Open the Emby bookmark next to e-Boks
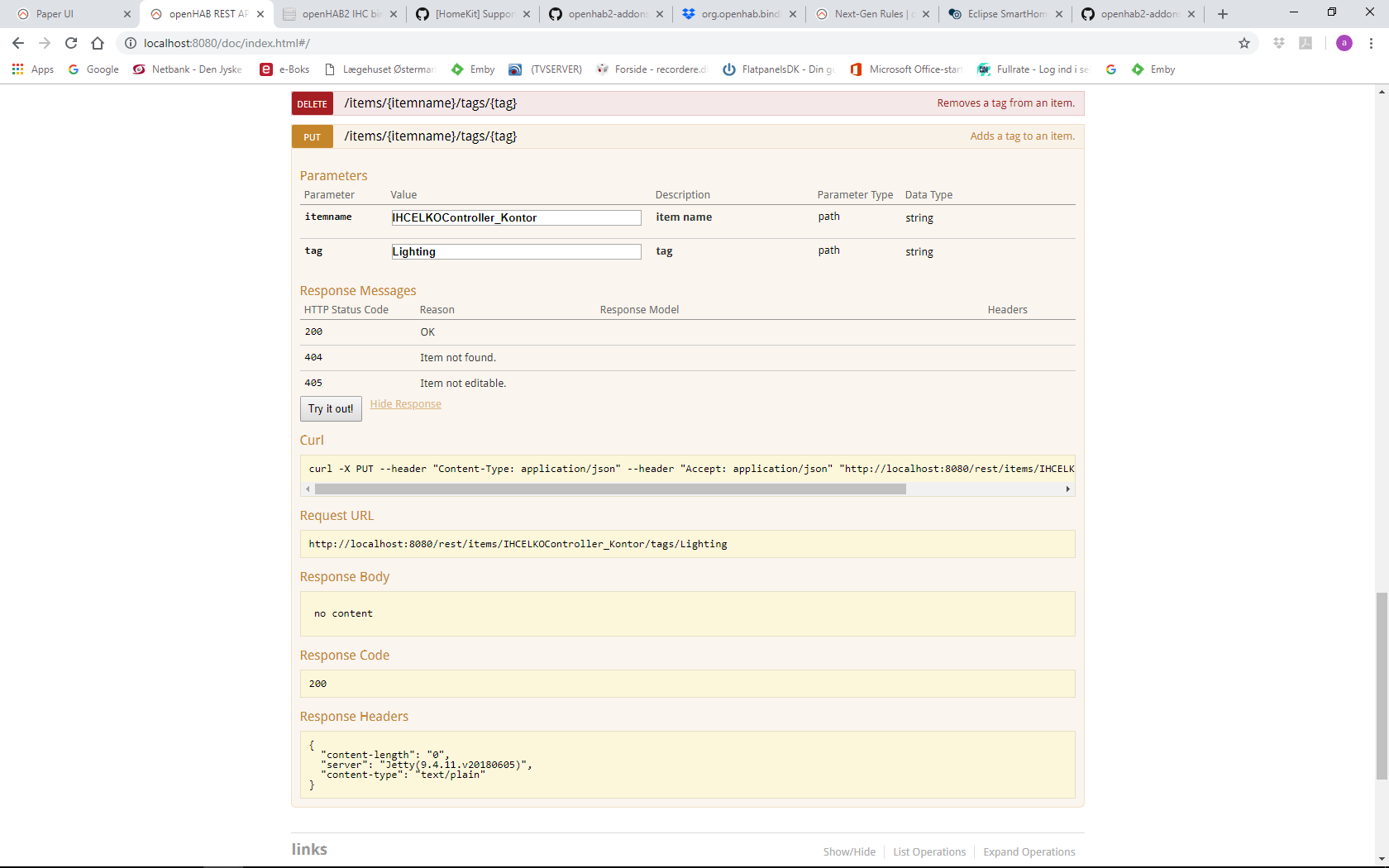Image resolution: width=1389 pixels, height=868 pixels. [473, 69]
